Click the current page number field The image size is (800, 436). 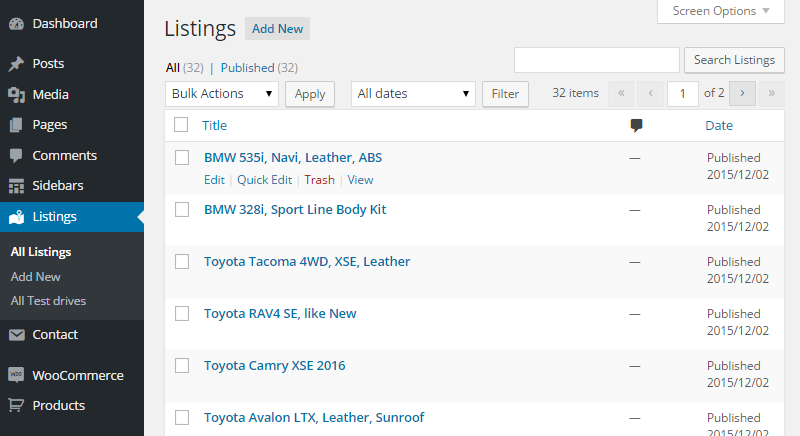tap(682, 94)
